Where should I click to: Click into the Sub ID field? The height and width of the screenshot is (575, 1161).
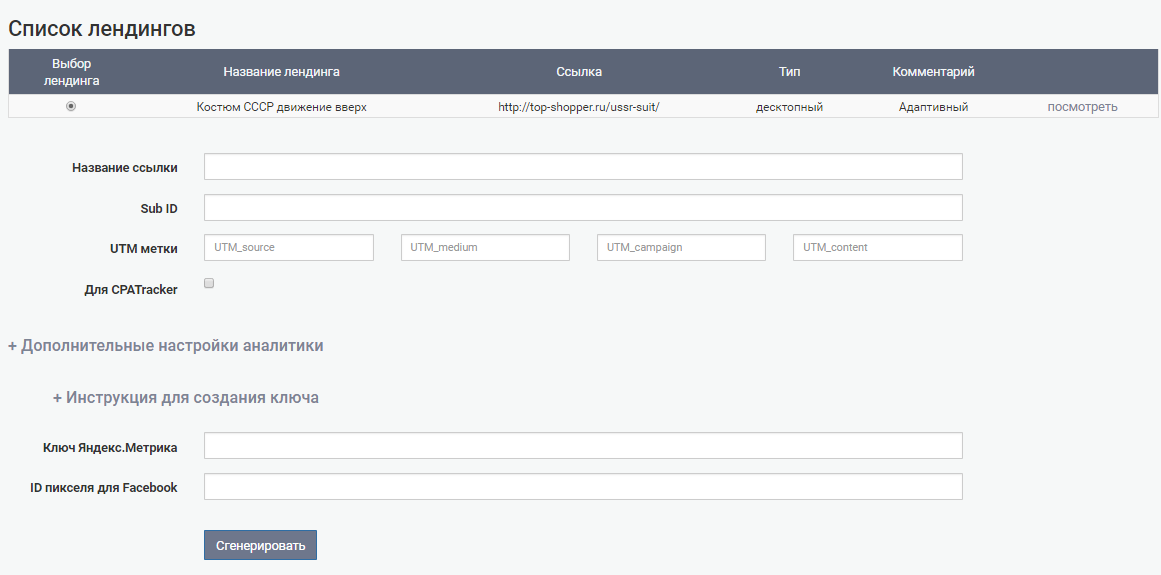point(583,208)
